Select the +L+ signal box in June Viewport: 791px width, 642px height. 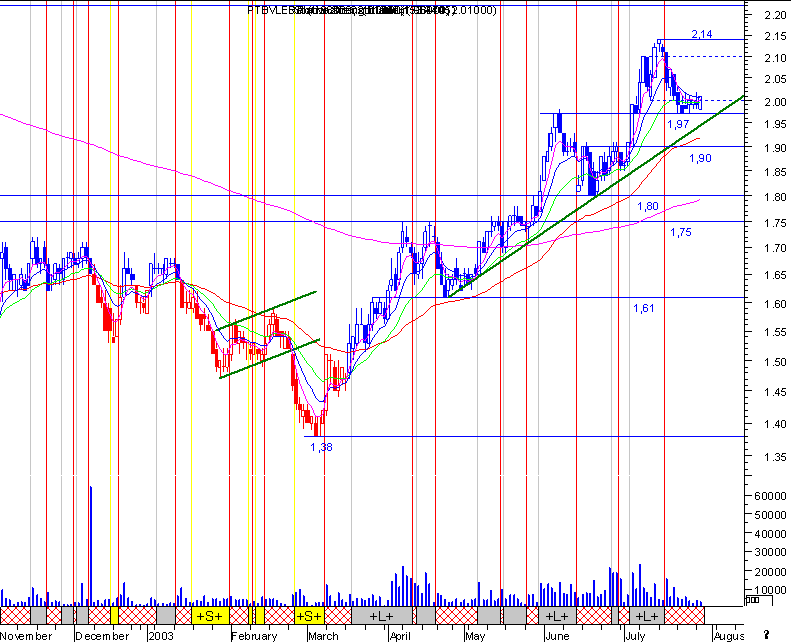[557, 616]
